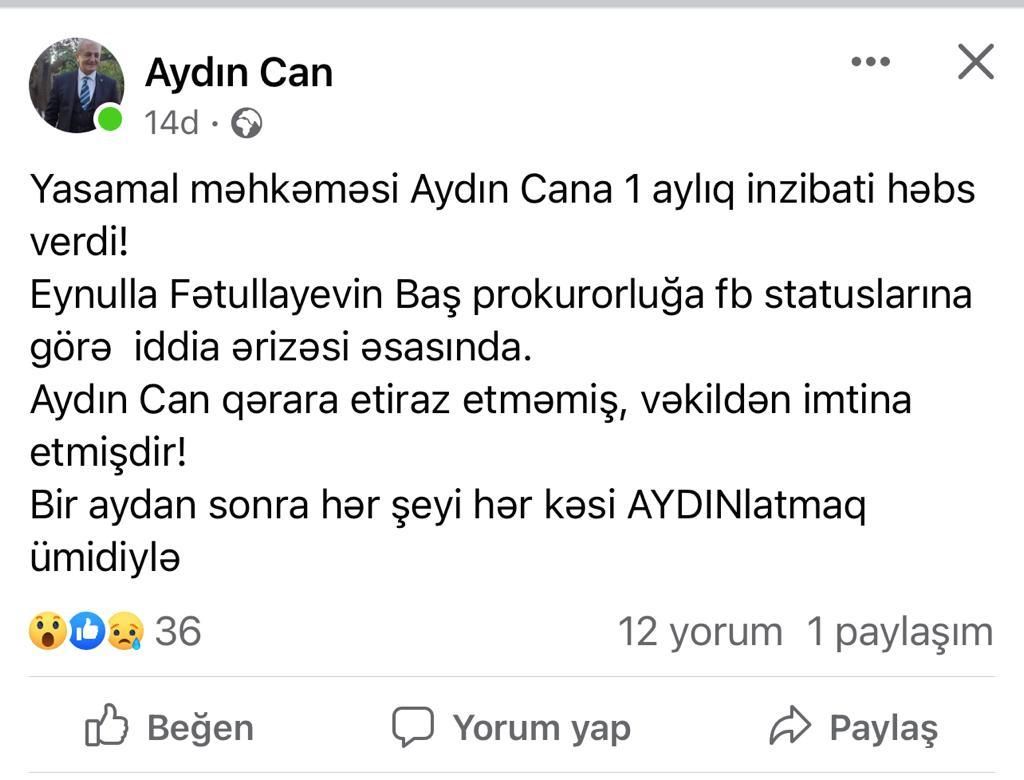The height and width of the screenshot is (780, 1024).
Task: View the crying sad reaction emoji
Action: coord(125,631)
